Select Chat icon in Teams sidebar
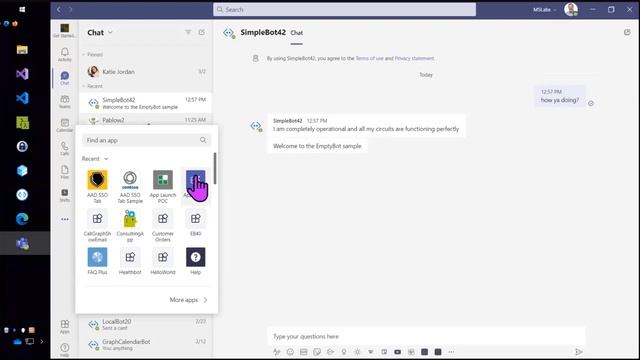 click(64, 78)
